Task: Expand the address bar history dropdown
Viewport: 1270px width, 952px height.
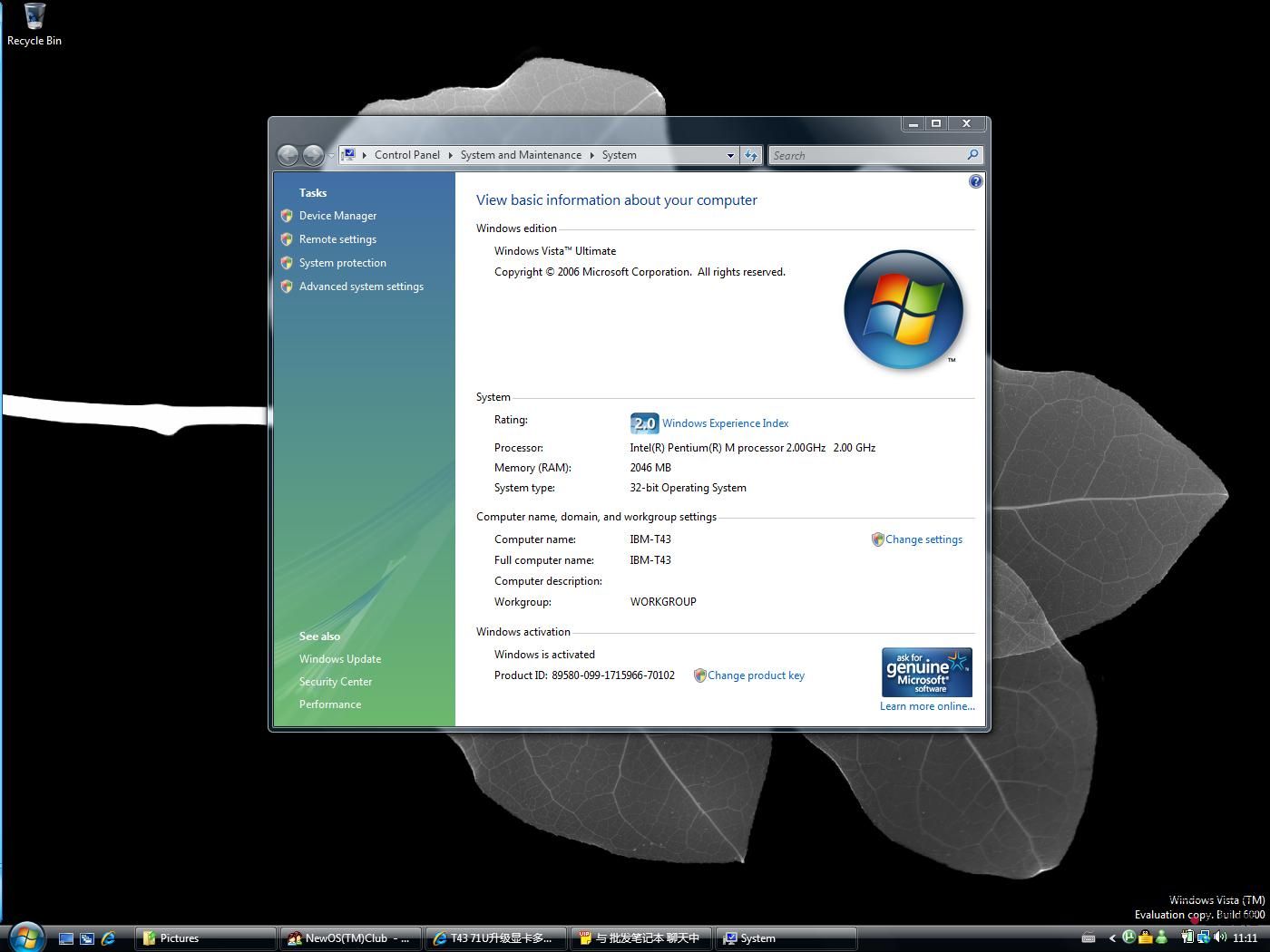Action: coord(730,156)
